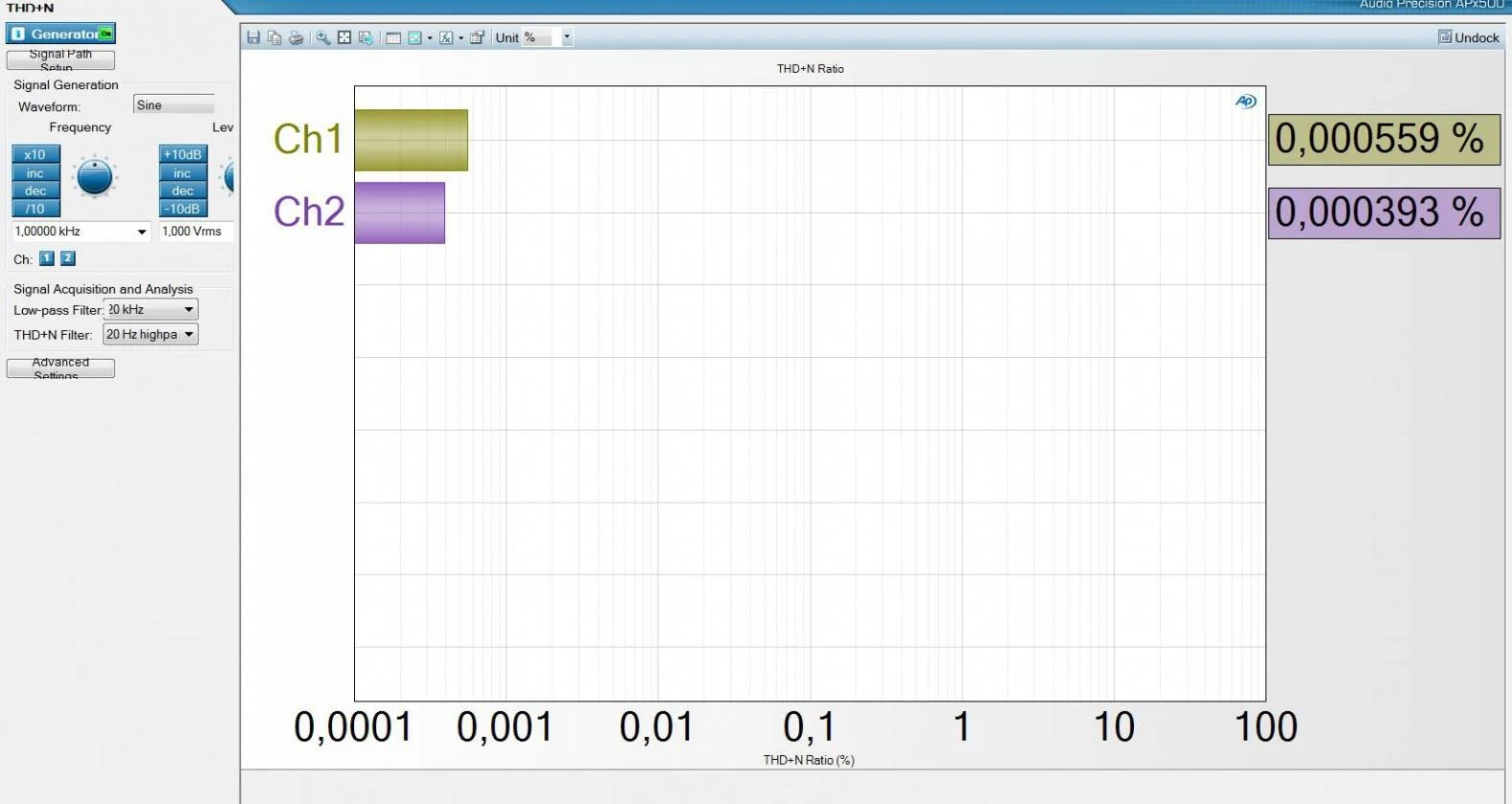Click the 1,000 Vrms level field
The width and height of the screenshot is (1512, 804).
coord(192,232)
